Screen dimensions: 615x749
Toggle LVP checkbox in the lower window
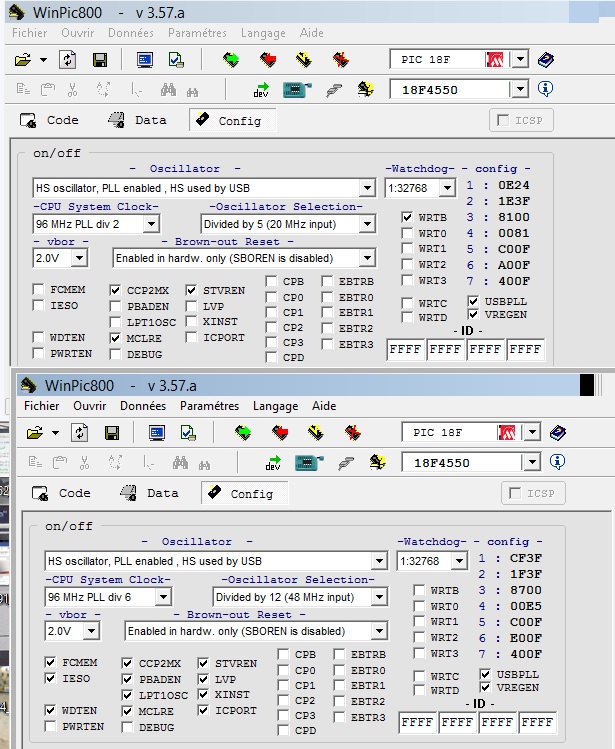point(203,679)
